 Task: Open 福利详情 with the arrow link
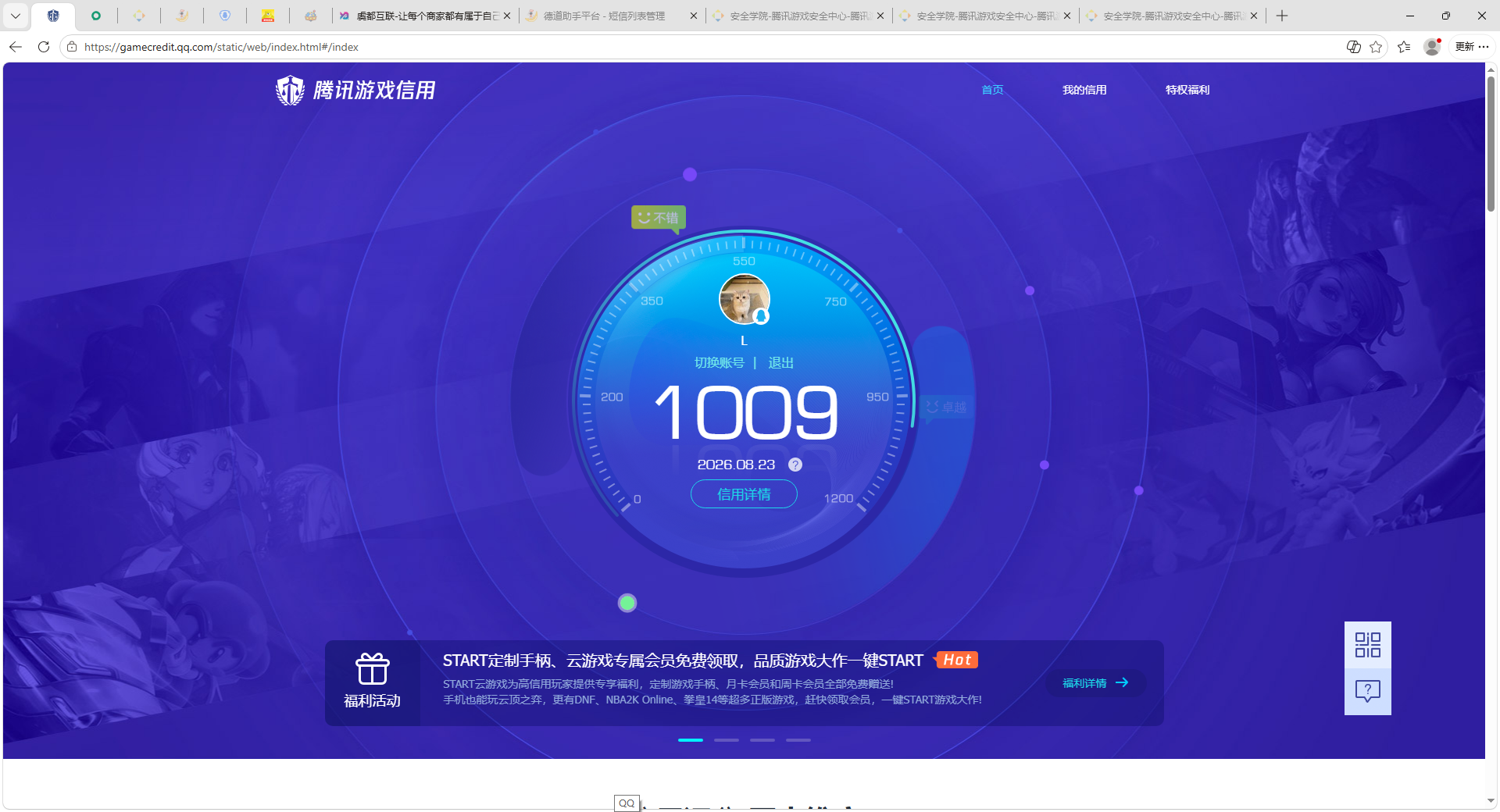click(1095, 683)
